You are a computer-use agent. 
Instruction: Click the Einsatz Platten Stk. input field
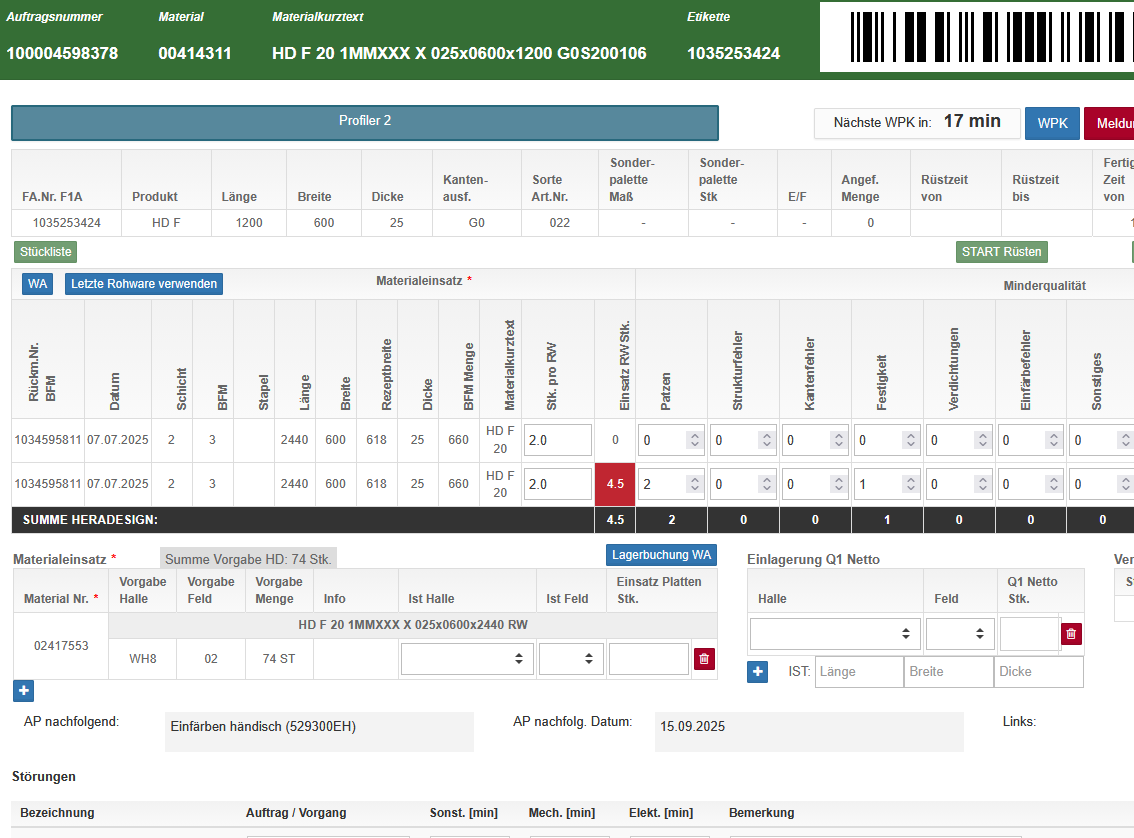(x=648, y=659)
